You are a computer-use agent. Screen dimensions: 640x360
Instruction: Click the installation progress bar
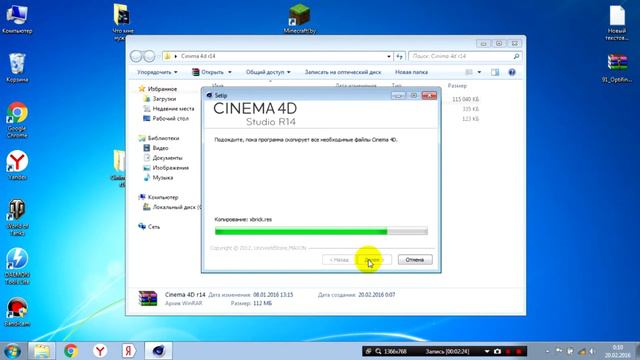point(321,231)
